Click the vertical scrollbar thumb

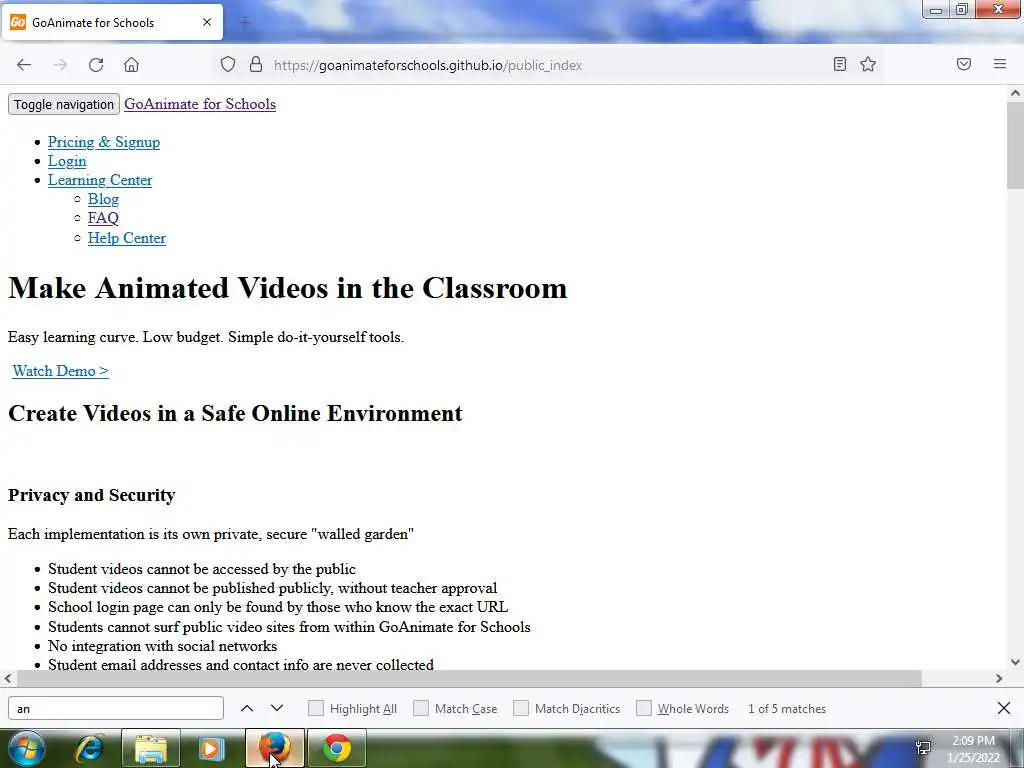click(x=1015, y=144)
